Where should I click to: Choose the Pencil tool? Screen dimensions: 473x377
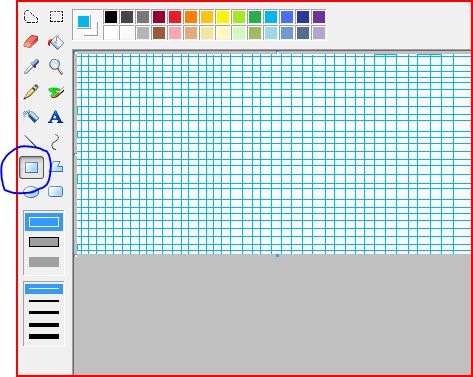[31, 92]
